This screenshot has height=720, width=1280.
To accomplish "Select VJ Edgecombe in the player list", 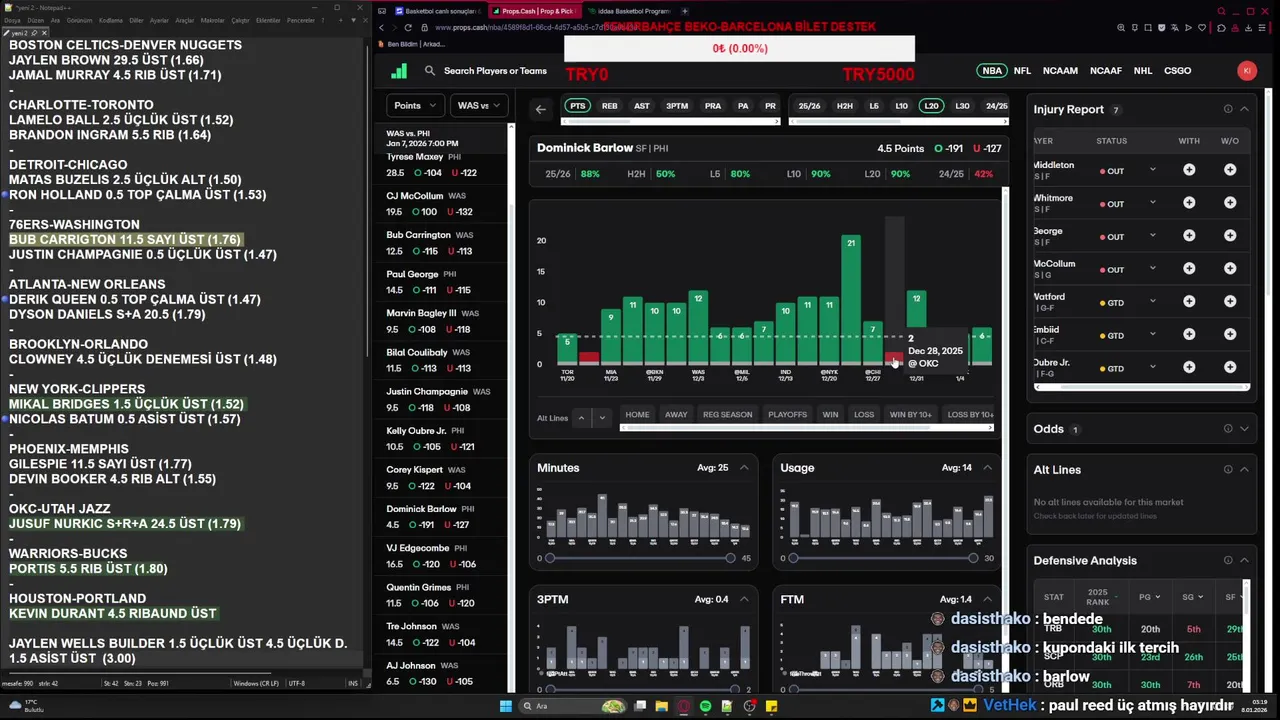I will click(440, 556).
